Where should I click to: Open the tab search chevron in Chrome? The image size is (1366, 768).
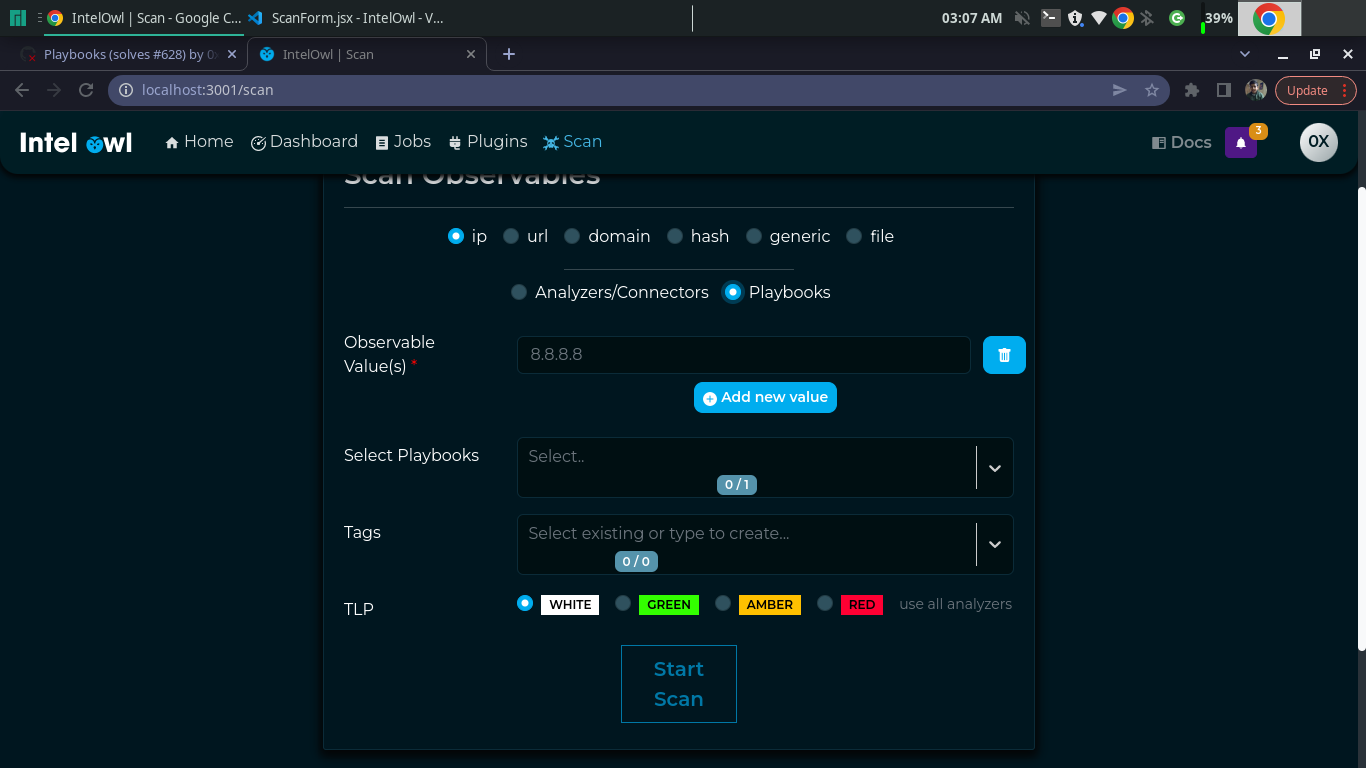(1245, 54)
